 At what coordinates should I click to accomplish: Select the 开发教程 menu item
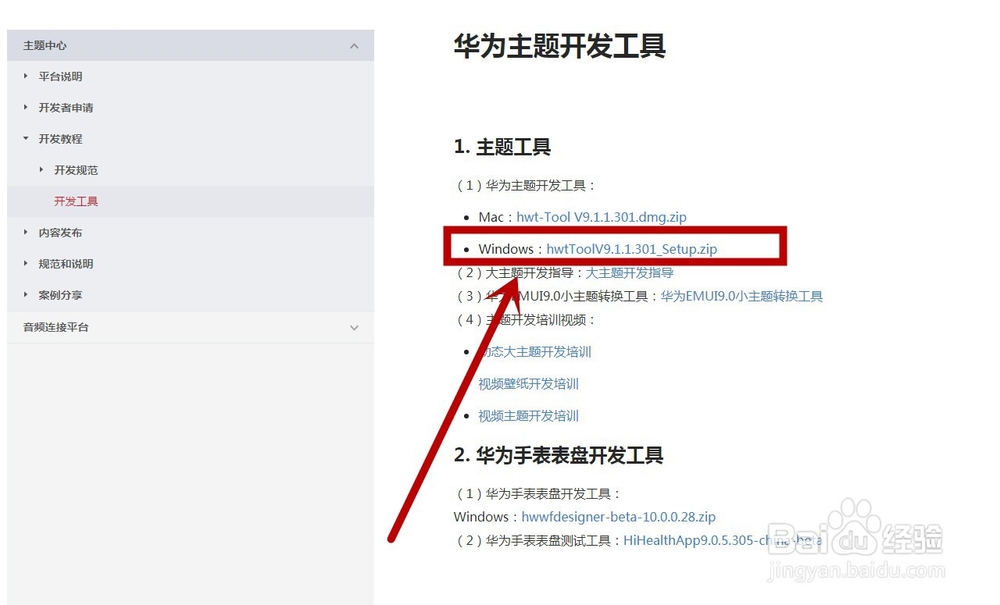(61, 139)
